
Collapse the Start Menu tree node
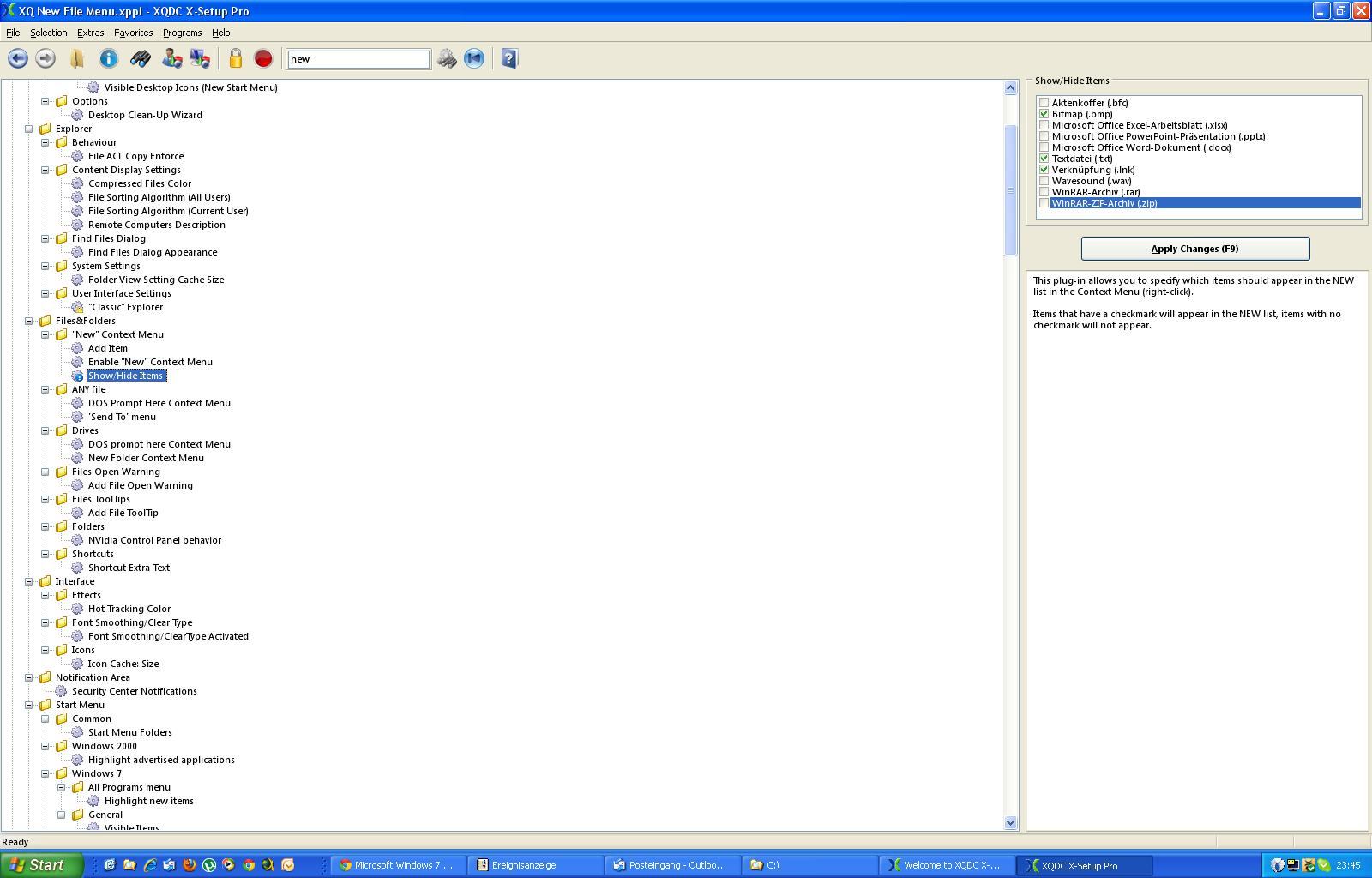28,705
